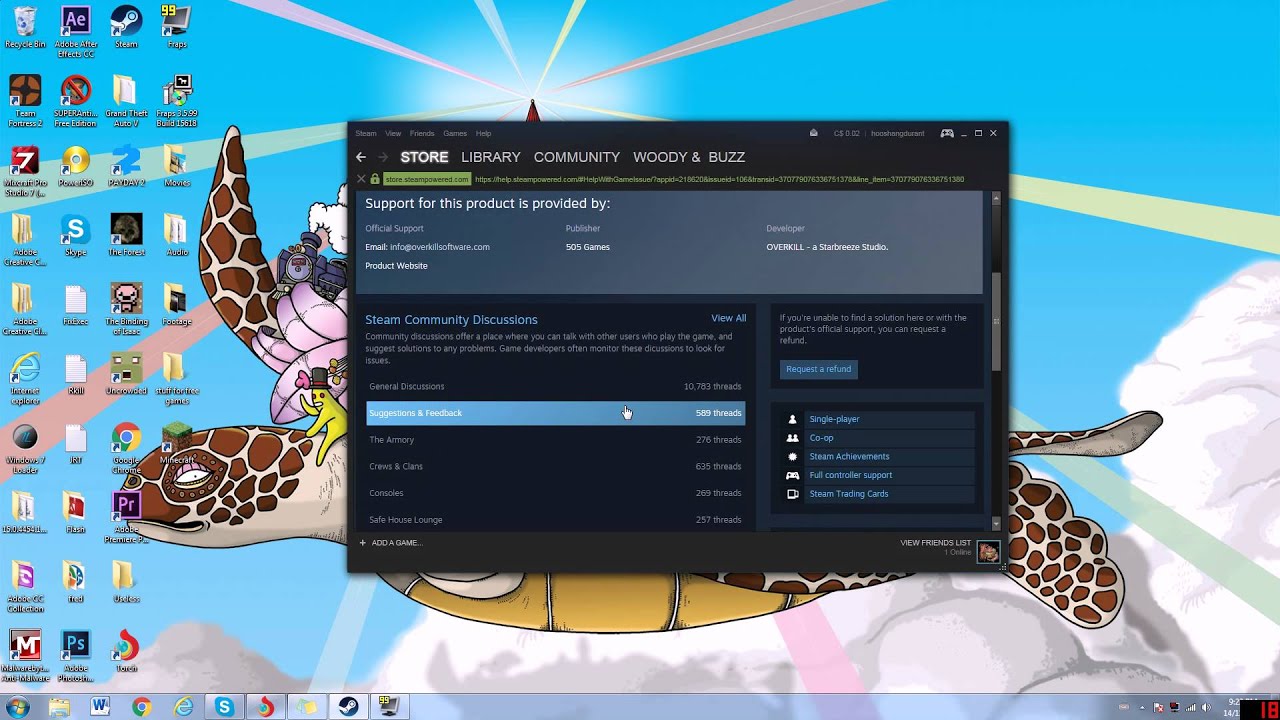Open Adobe After Effects CC desktop shortcut
The height and width of the screenshot is (720, 1280).
[x=75, y=31]
